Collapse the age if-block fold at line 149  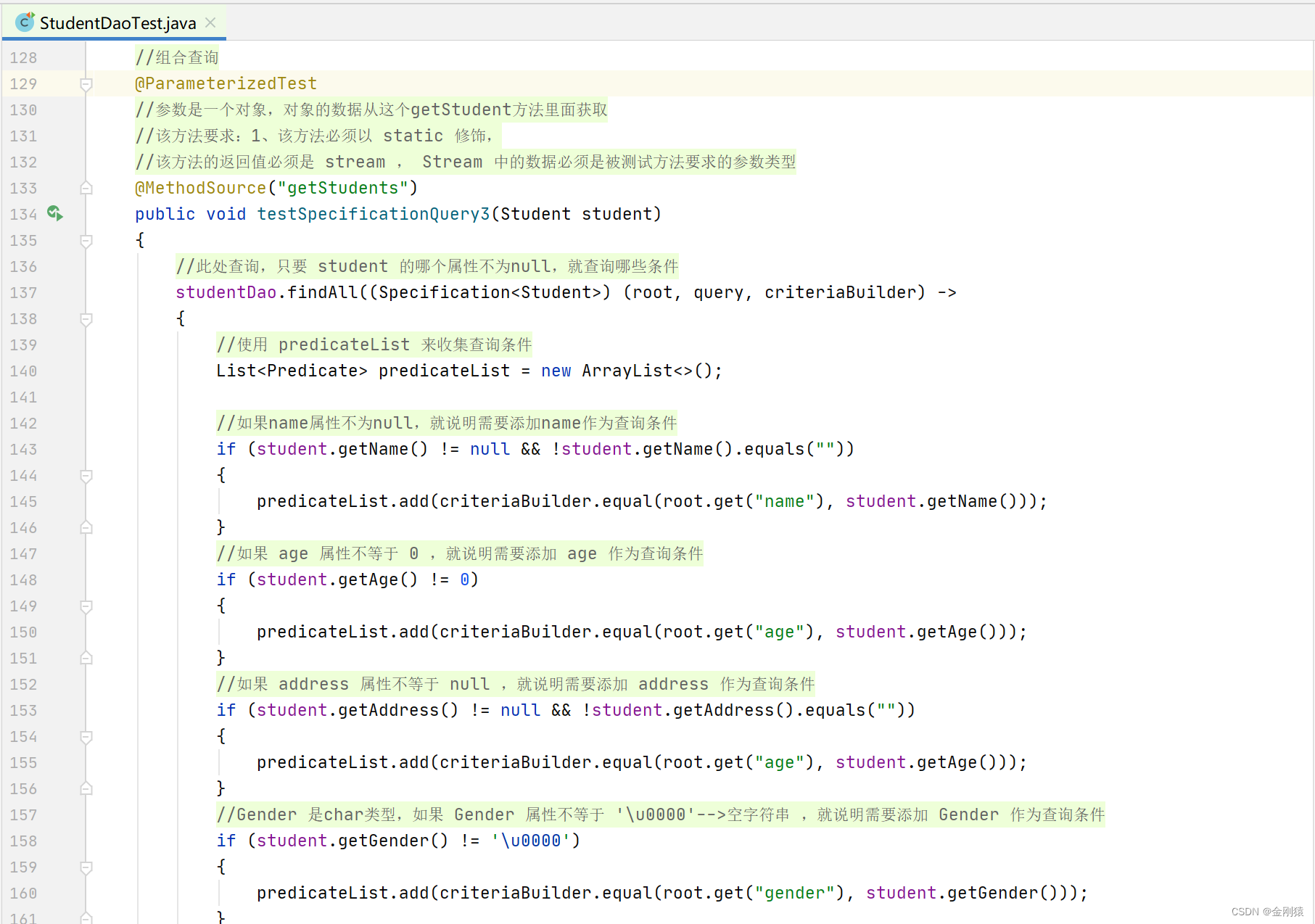pos(86,606)
